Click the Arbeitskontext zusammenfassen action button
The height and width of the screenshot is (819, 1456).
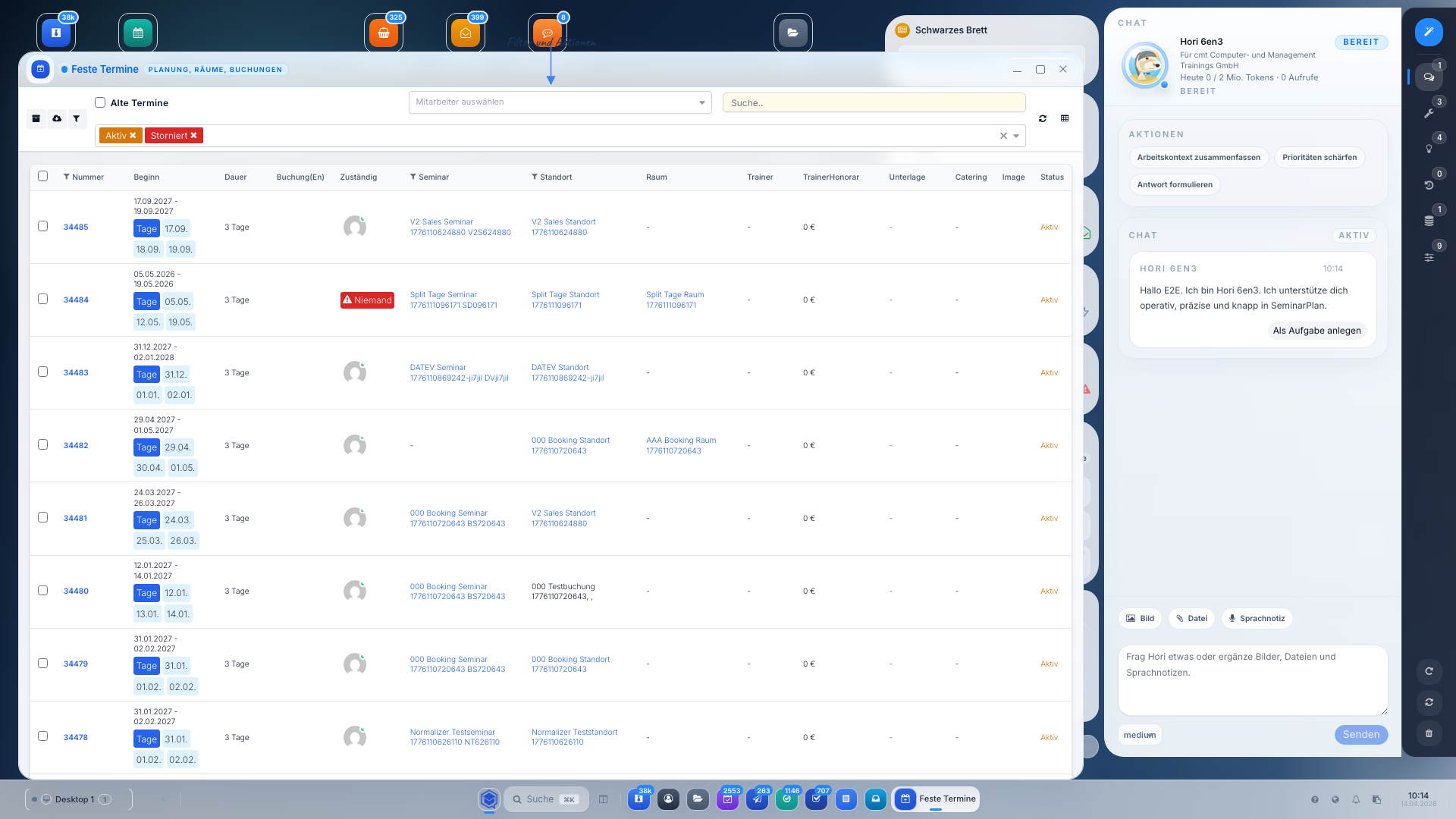point(1198,158)
